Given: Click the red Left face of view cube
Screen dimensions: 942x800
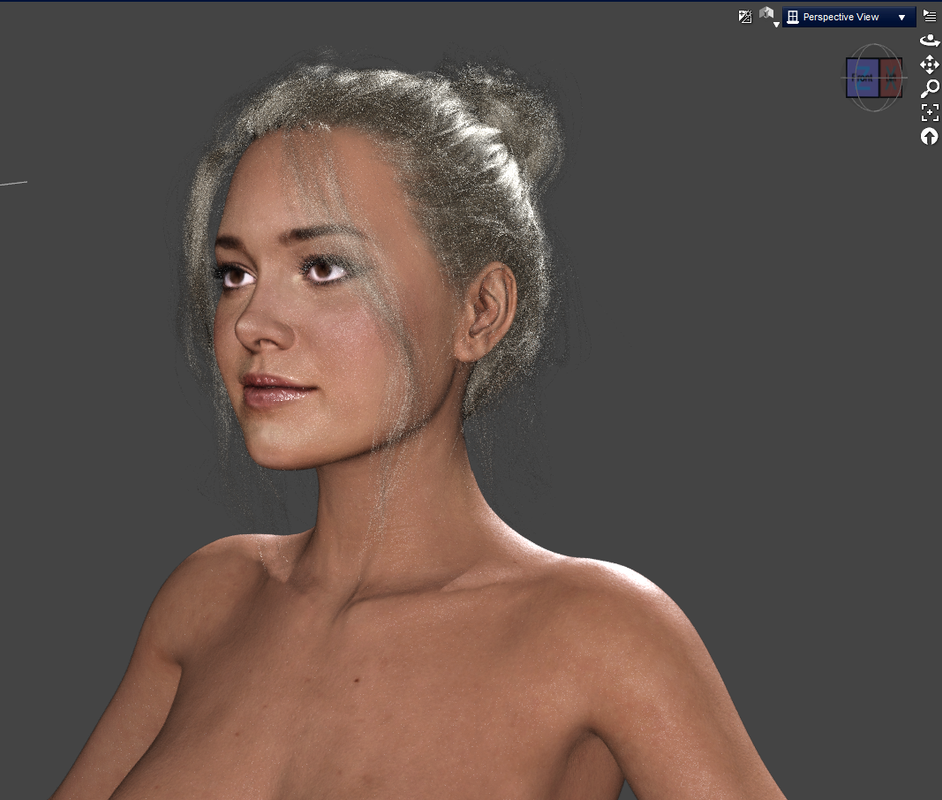Looking at the screenshot, I should click(x=890, y=77).
